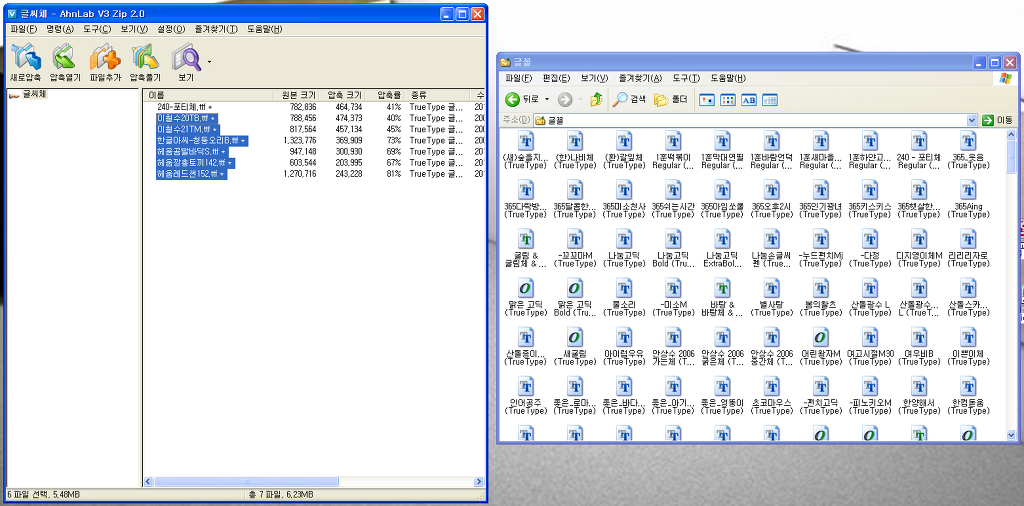Go up one folder level in Fonts window
The image size is (1024, 506).
(597, 99)
